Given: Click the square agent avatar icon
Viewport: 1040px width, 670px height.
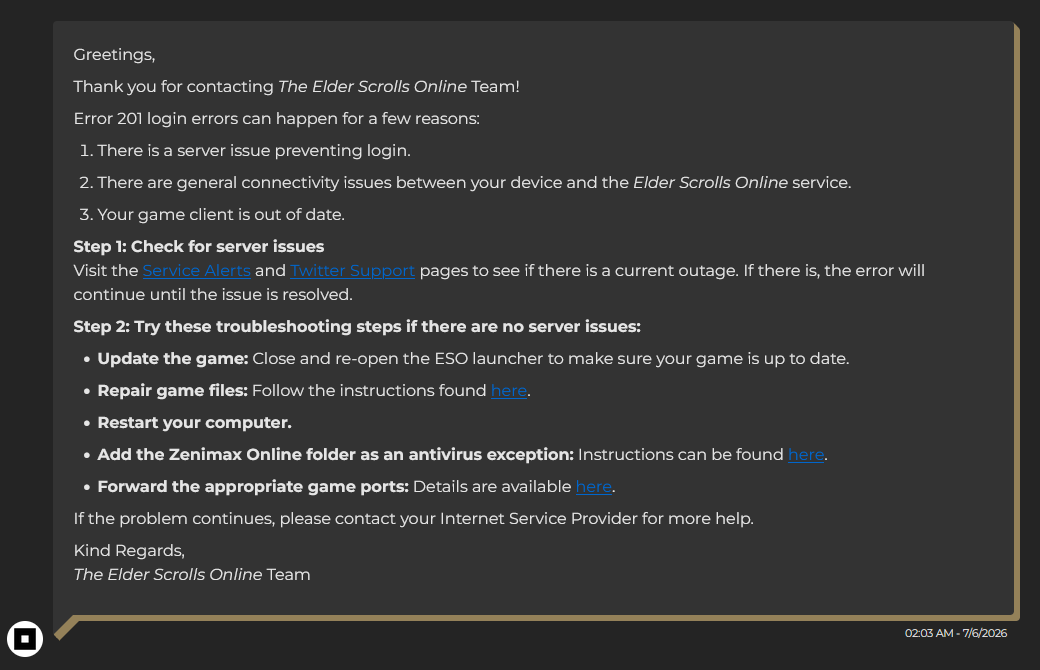Looking at the screenshot, I should coord(25,639).
